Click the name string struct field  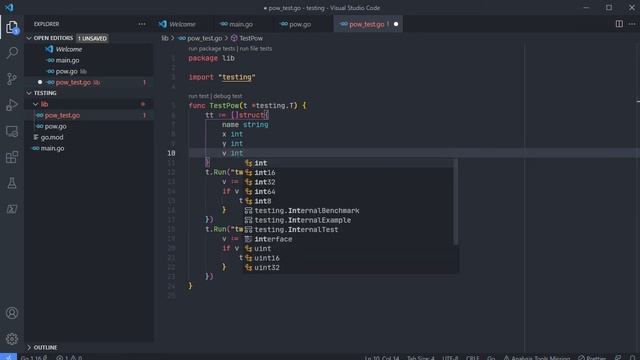245,124
